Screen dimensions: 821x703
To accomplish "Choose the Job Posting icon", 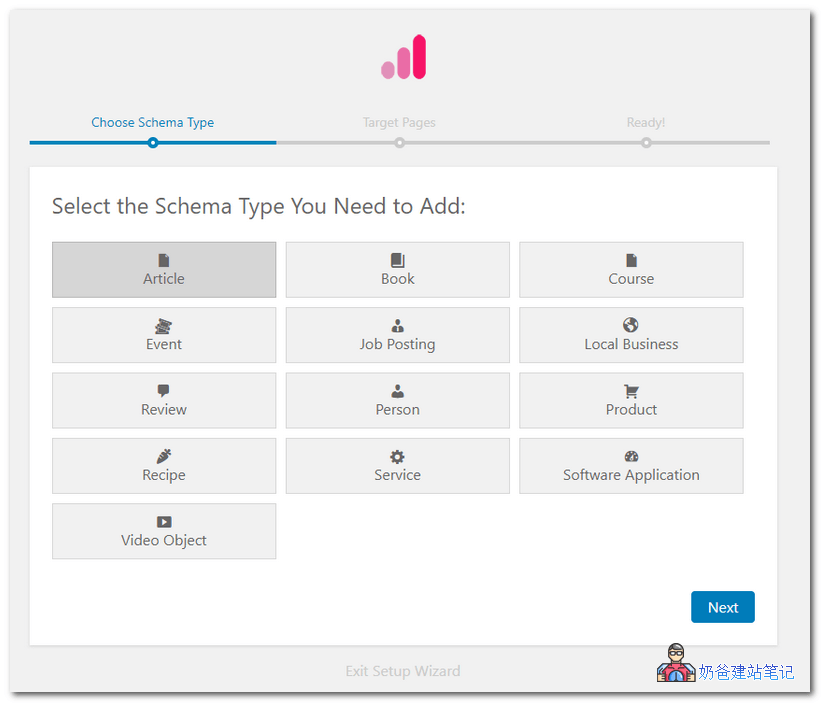I will 397,326.
